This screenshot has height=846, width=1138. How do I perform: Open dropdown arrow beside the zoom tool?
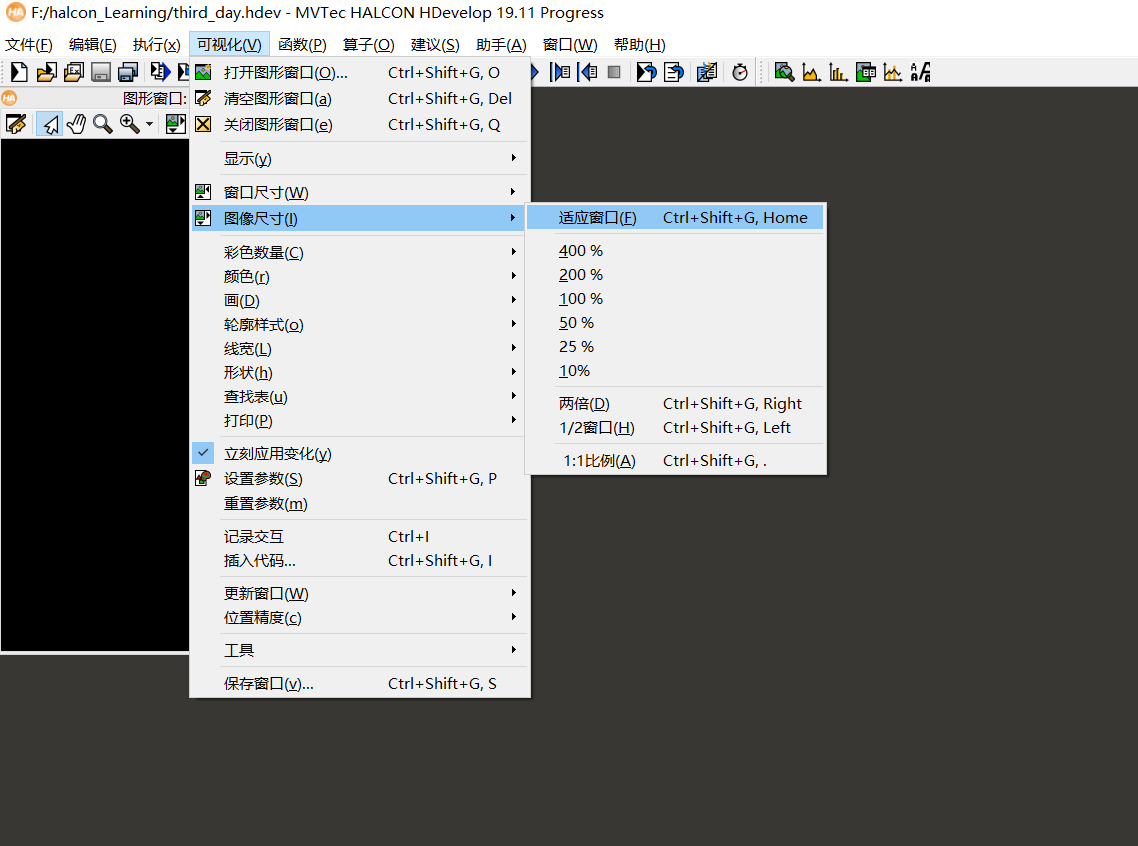pyautogui.click(x=150, y=124)
